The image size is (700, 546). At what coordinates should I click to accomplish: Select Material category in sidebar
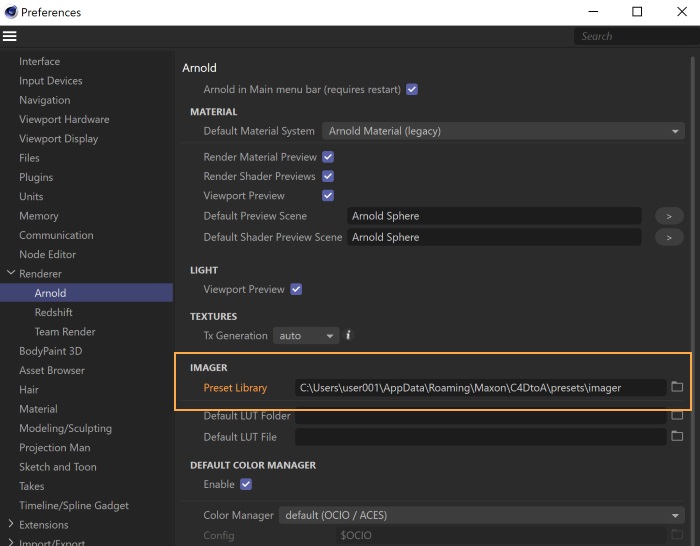[x=38, y=409]
